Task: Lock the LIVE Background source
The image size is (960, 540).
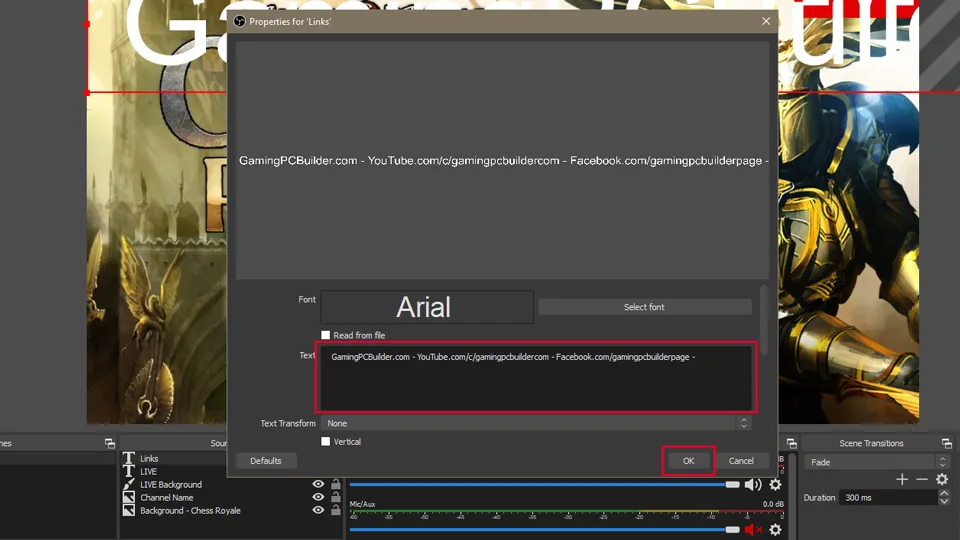Action: (336, 484)
